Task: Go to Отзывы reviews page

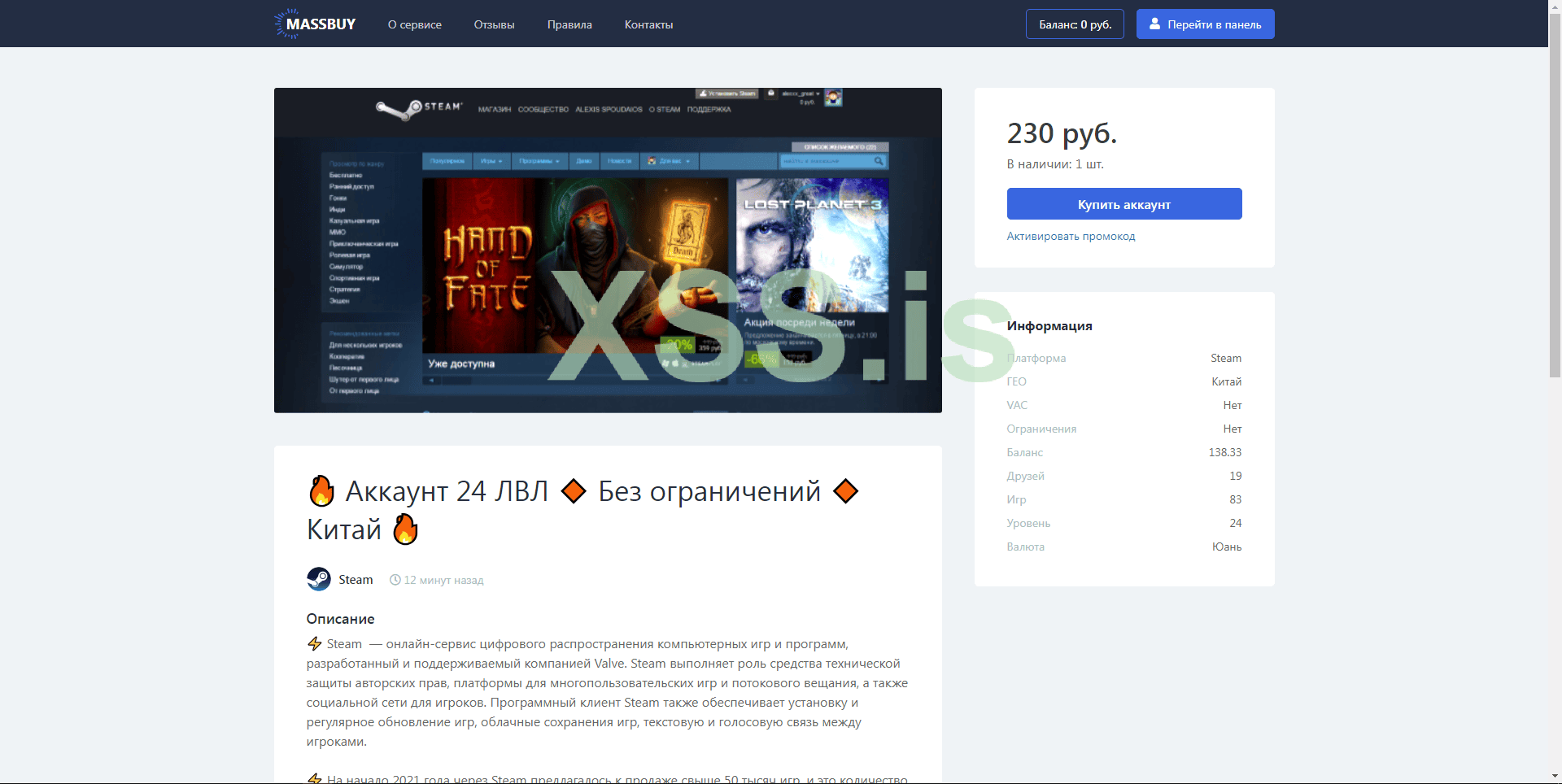Action: [x=495, y=24]
